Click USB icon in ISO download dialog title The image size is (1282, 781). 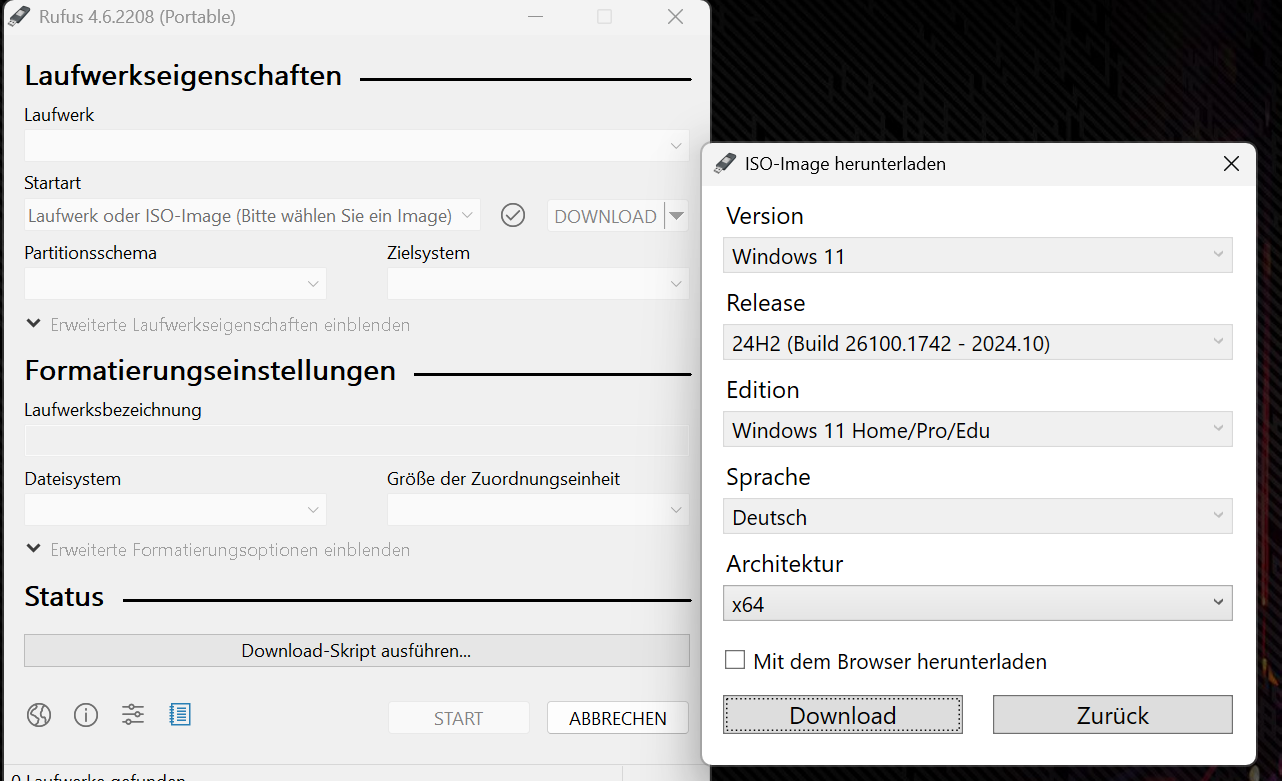click(725, 163)
